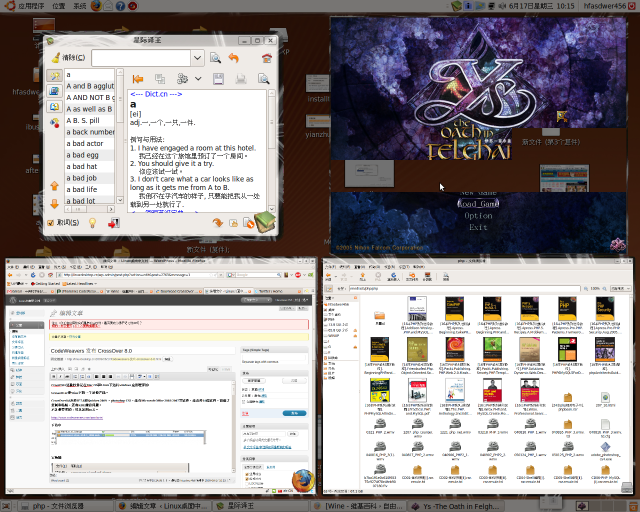Open the Applications menu in the top panel
This screenshot has height=512, width=640.
[x=31, y=6]
